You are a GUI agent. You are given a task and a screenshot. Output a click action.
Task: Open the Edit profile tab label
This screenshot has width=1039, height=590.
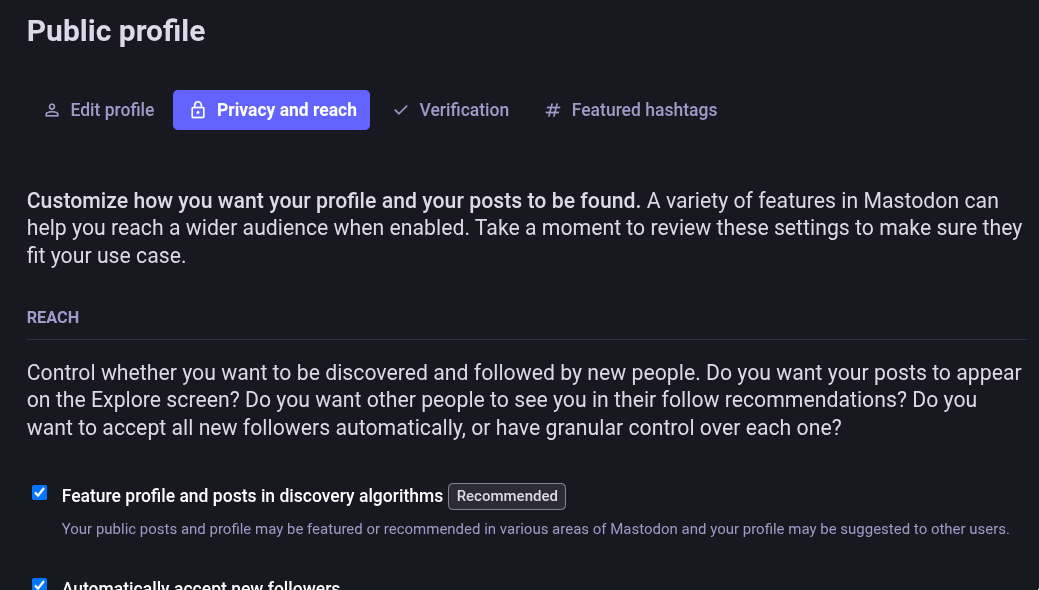point(112,110)
